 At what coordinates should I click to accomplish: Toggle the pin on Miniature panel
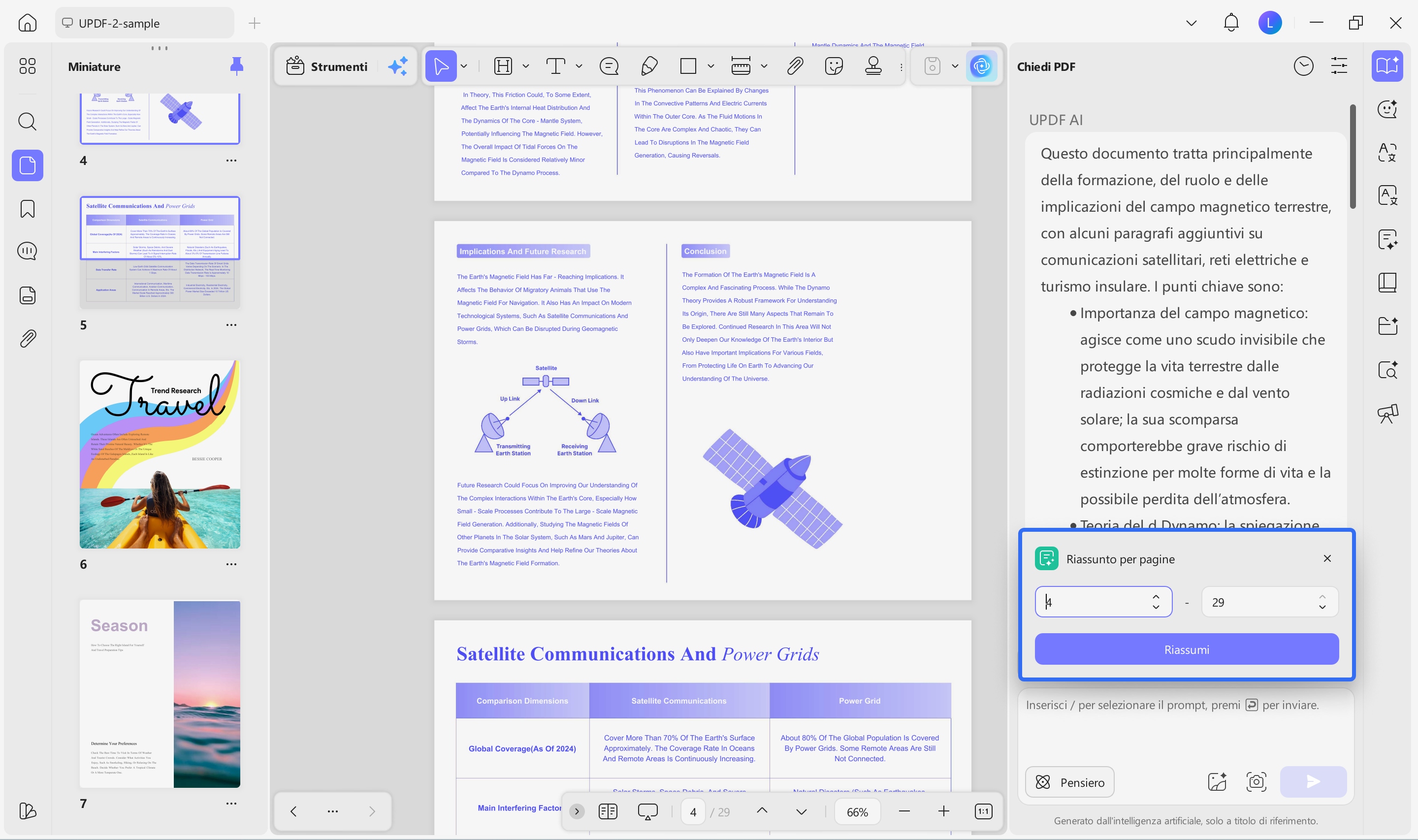coord(236,66)
